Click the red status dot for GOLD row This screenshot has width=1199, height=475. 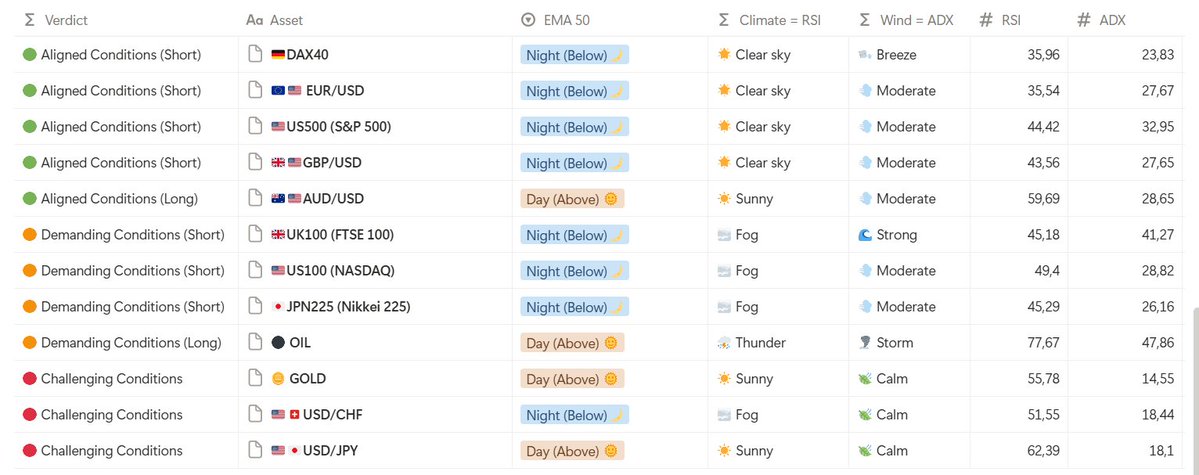(30, 379)
